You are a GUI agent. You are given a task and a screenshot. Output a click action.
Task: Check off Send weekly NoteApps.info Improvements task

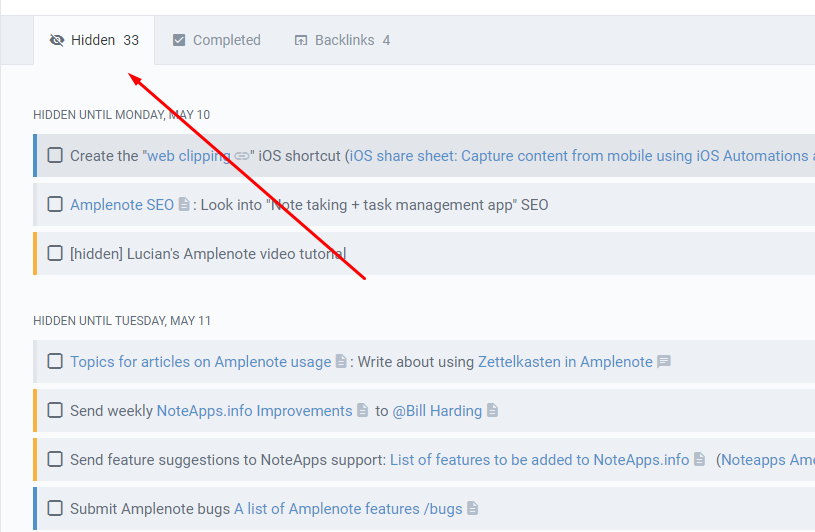[55, 410]
